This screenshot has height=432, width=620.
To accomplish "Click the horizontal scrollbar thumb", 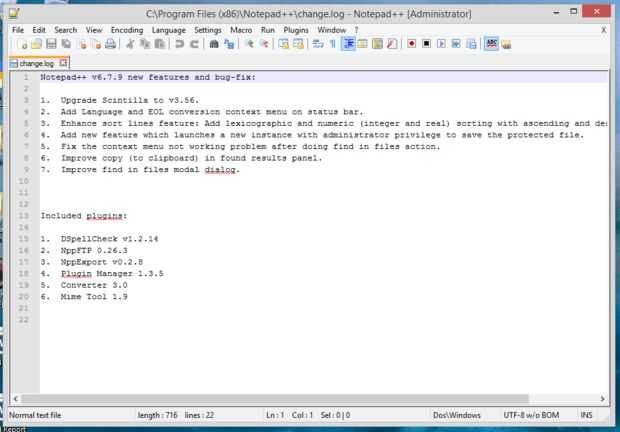I will [275, 399].
